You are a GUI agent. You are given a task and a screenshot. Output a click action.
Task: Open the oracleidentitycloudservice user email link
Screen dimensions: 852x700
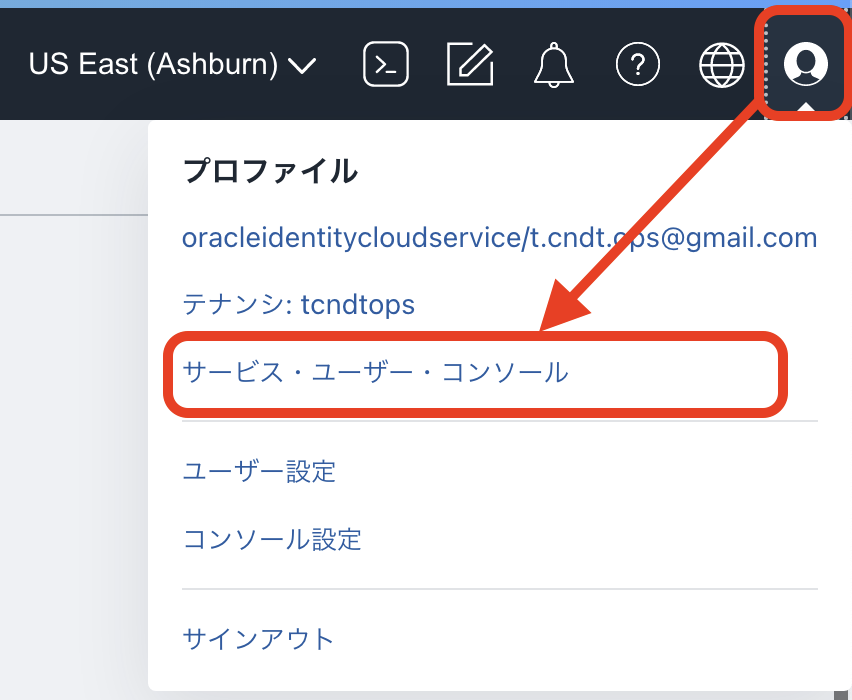[499, 237]
